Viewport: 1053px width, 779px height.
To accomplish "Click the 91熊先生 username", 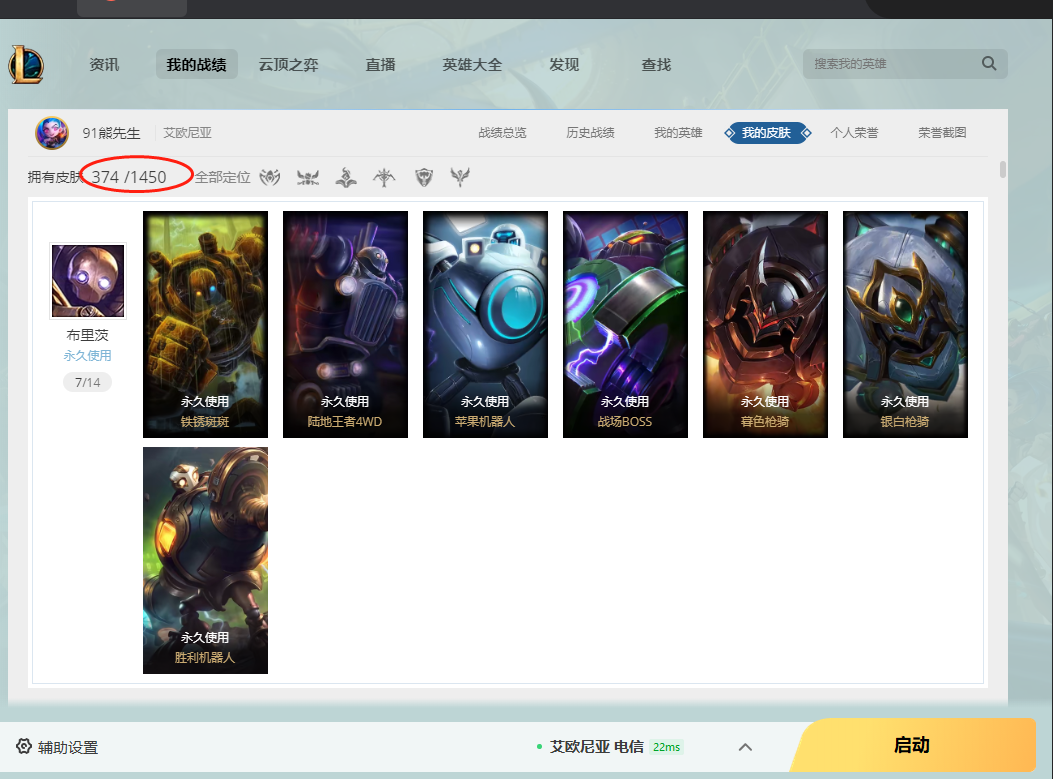I will click(x=111, y=133).
